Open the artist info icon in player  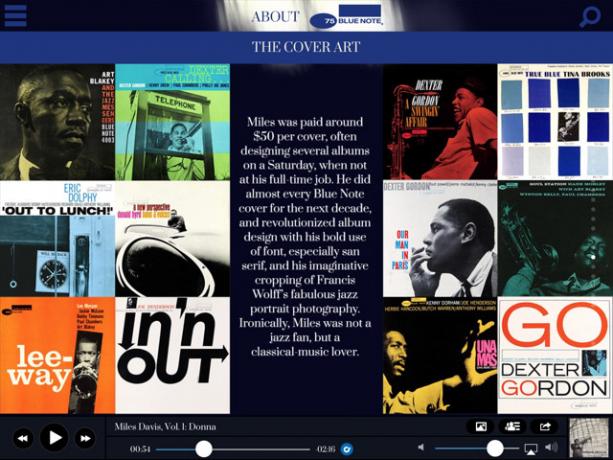pos(512,427)
